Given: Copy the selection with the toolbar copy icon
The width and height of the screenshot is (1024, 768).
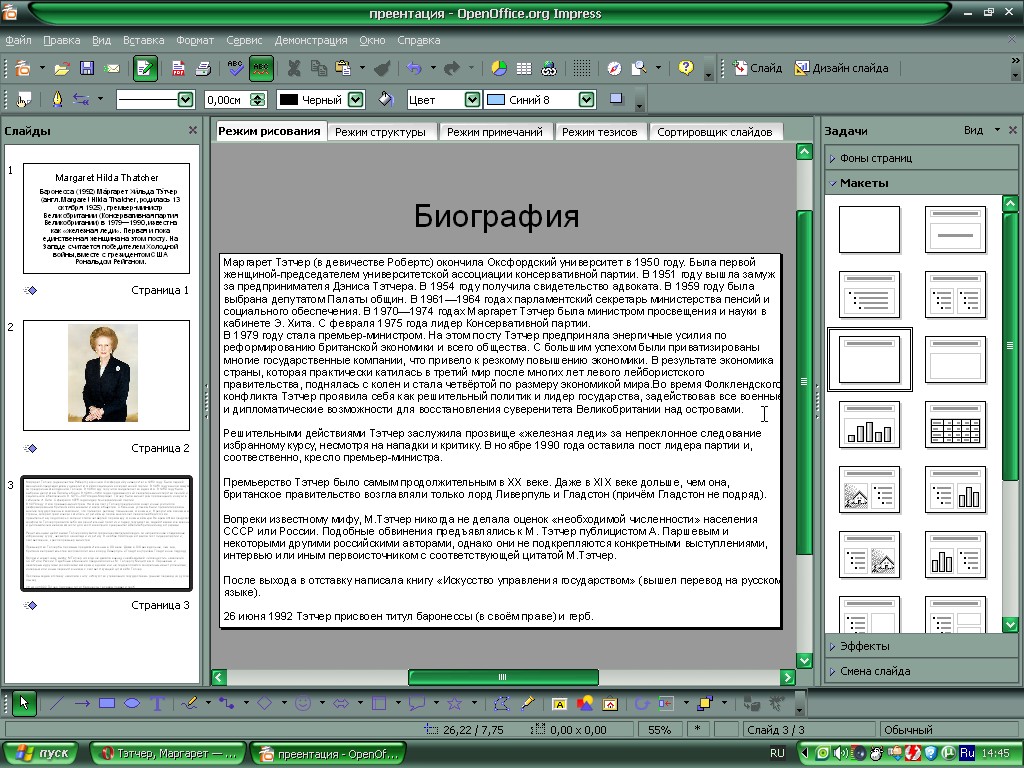Looking at the screenshot, I should 319,68.
